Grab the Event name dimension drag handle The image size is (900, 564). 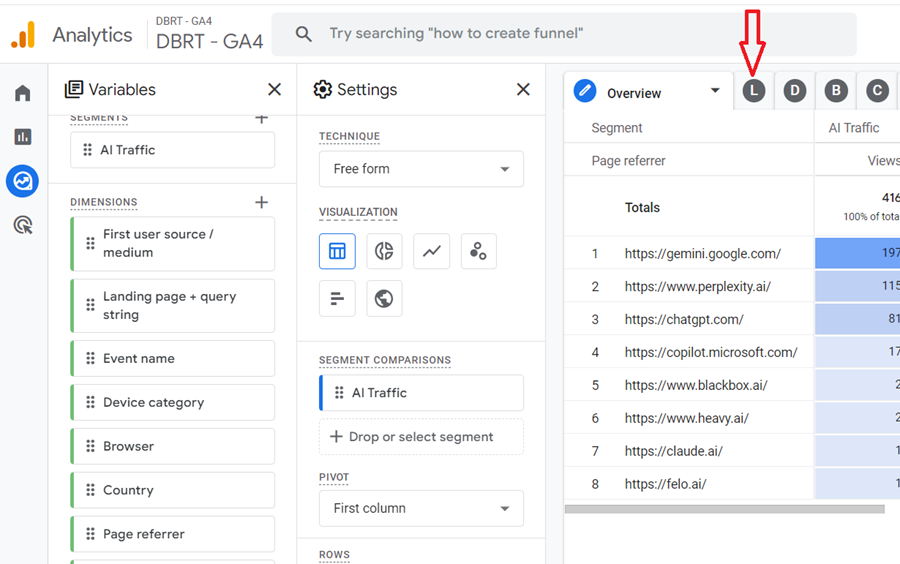(x=90, y=359)
